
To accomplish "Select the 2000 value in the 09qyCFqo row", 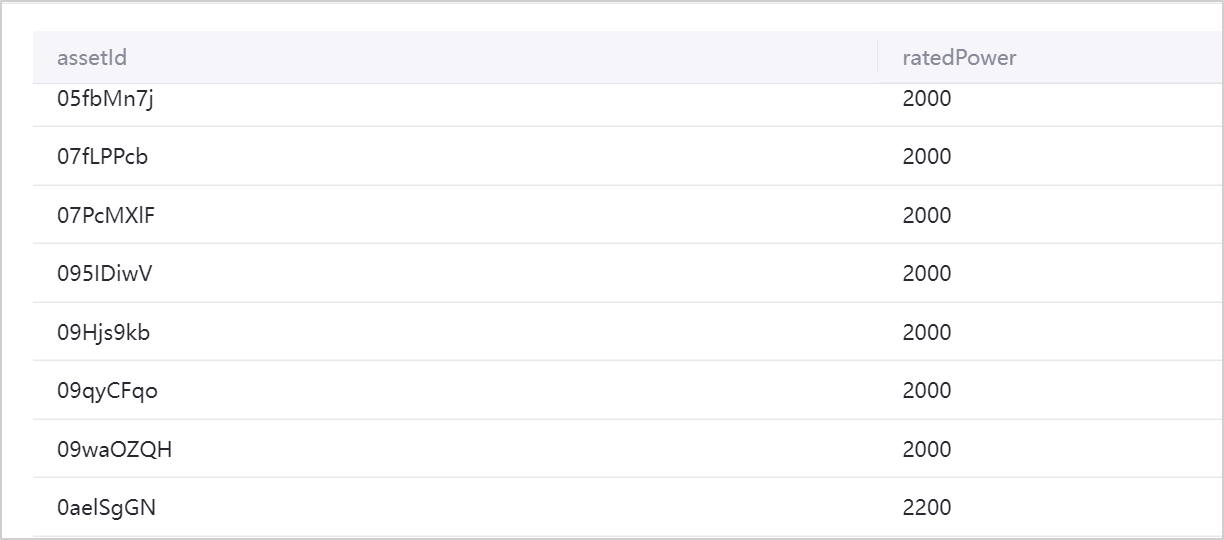I will coord(927,391).
